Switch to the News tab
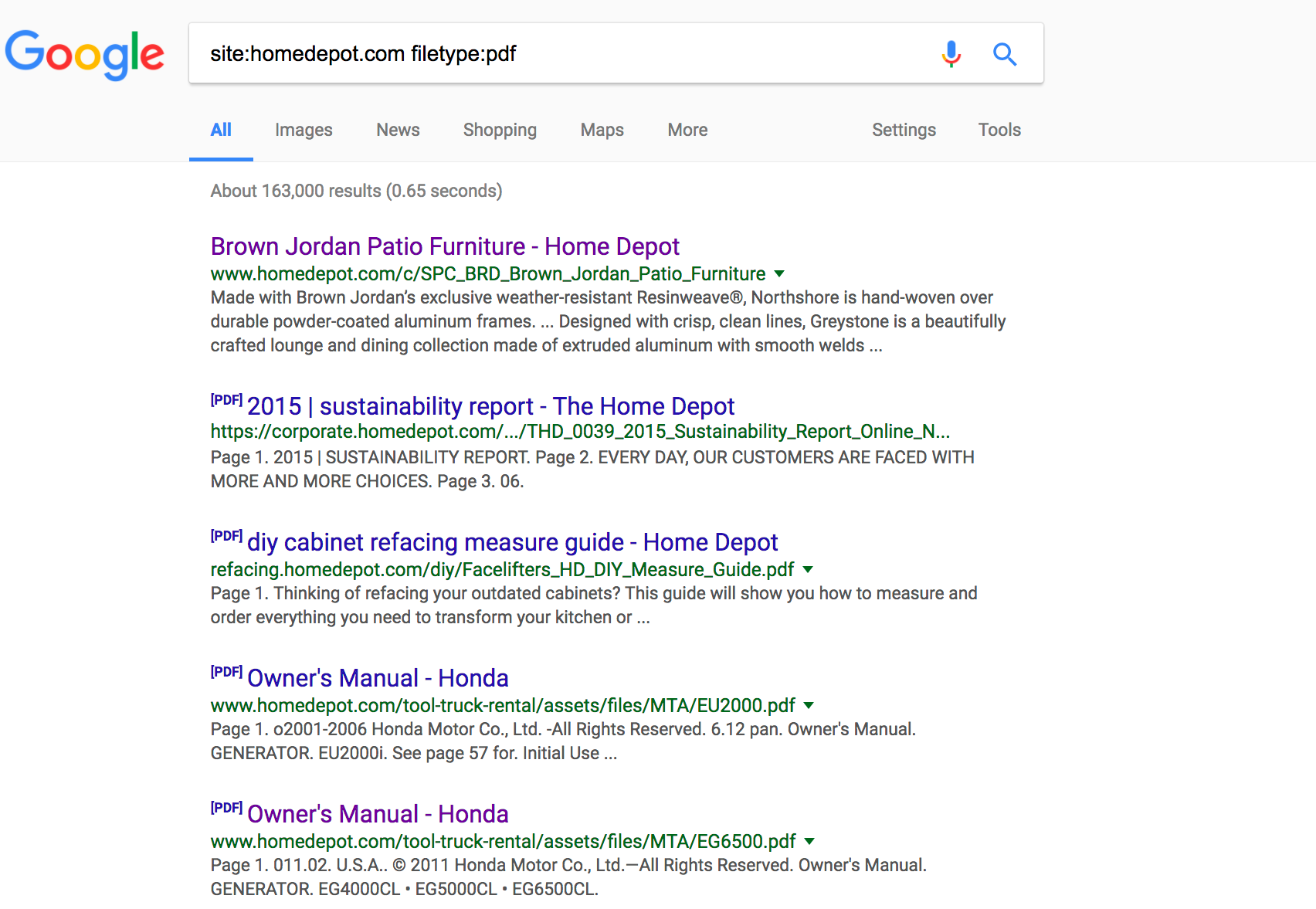The height and width of the screenshot is (909, 1316). coord(398,130)
